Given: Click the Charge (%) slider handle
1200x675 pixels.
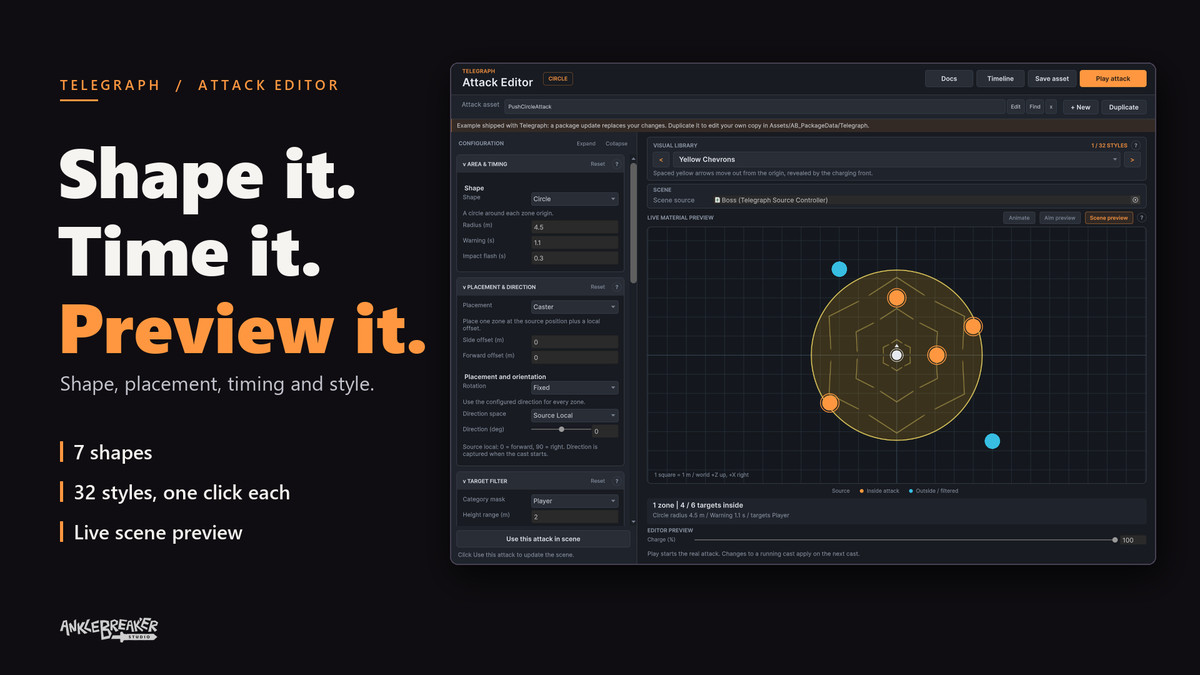Looking at the screenshot, I should pyautogui.click(x=1115, y=540).
